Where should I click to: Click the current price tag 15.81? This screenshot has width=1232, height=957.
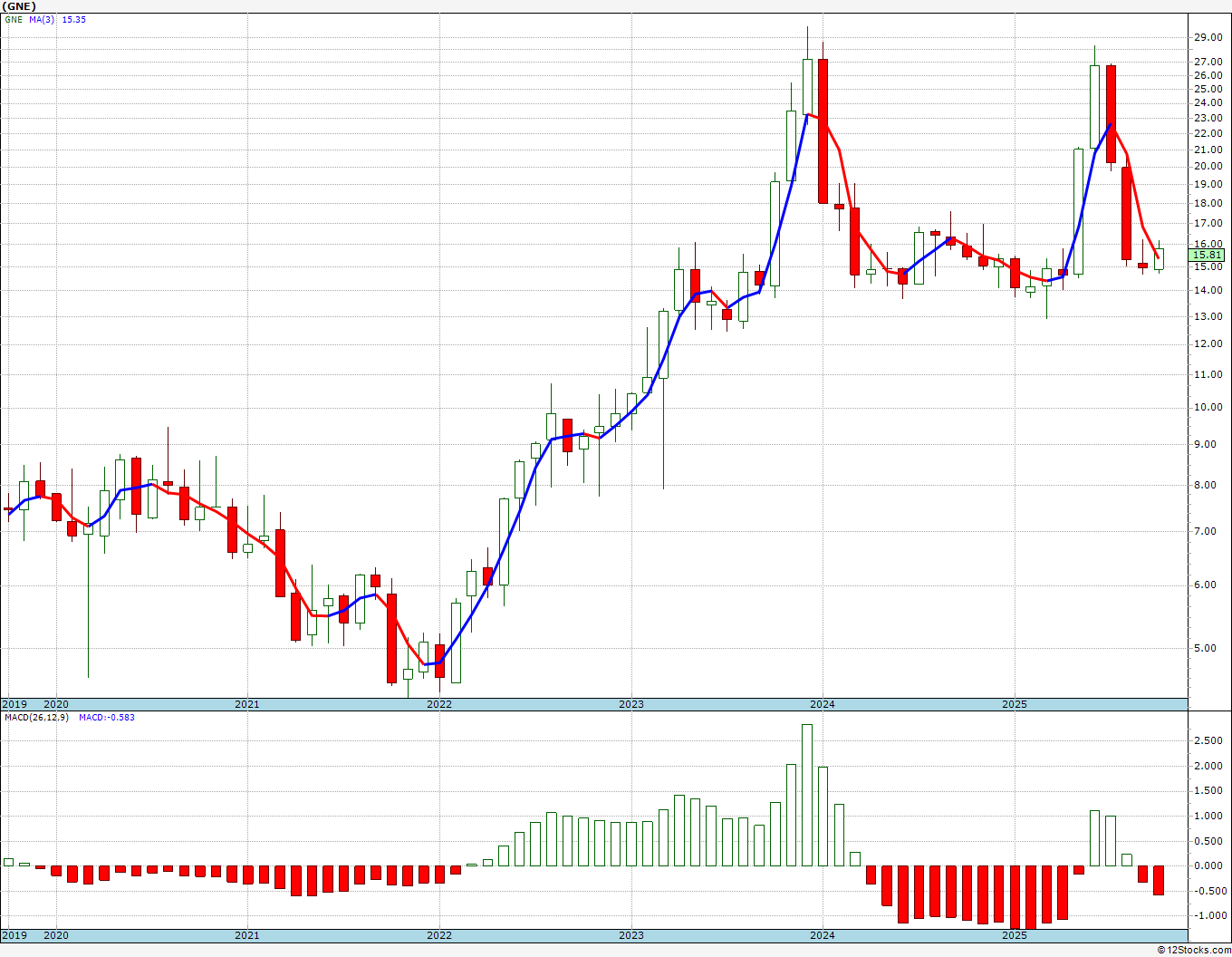click(1208, 256)
